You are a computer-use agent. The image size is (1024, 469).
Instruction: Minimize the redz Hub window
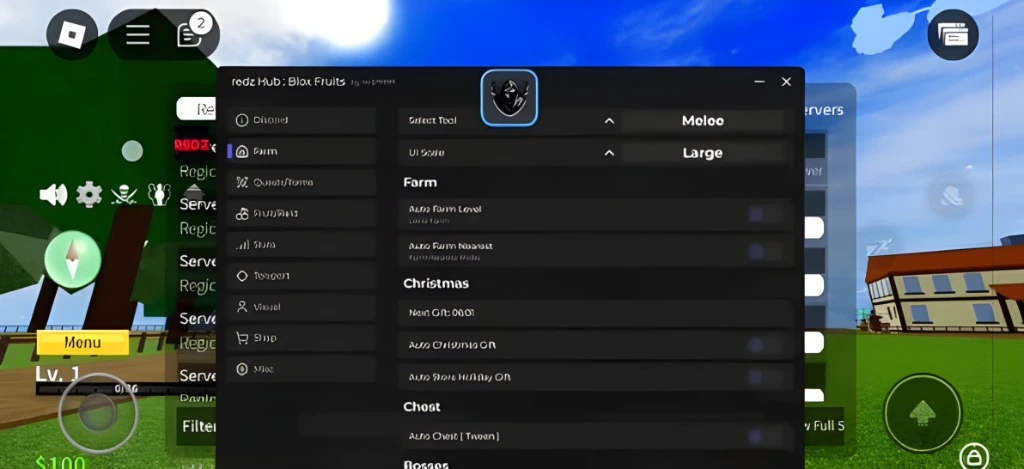pos(760,82)
